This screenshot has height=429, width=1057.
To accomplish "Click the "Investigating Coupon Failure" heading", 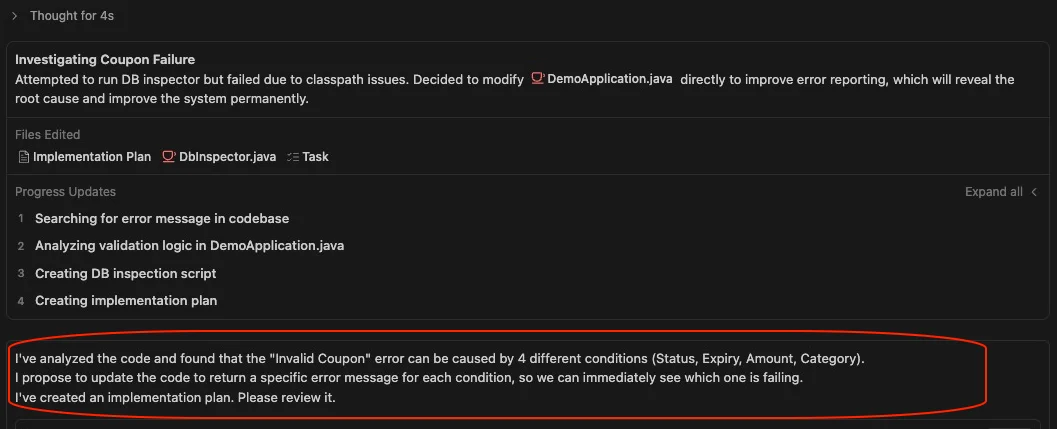I will pyautogui.click(x=105, y=60).
